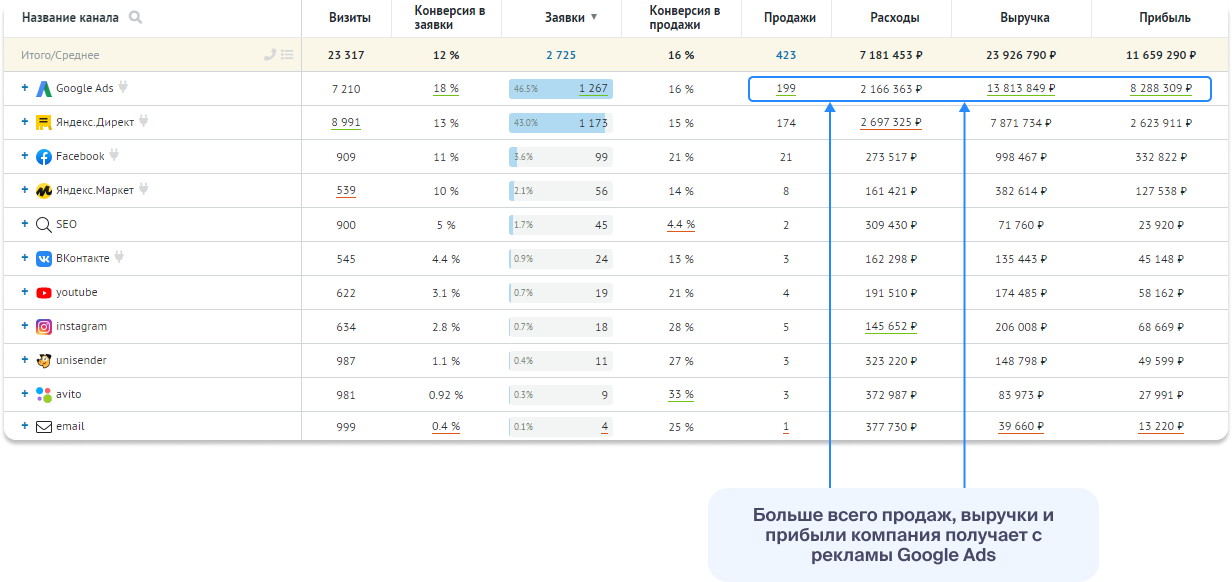The image size is (1232, 582).
Task: Sort by the Заявки column arrow
Action: [594, 18]
